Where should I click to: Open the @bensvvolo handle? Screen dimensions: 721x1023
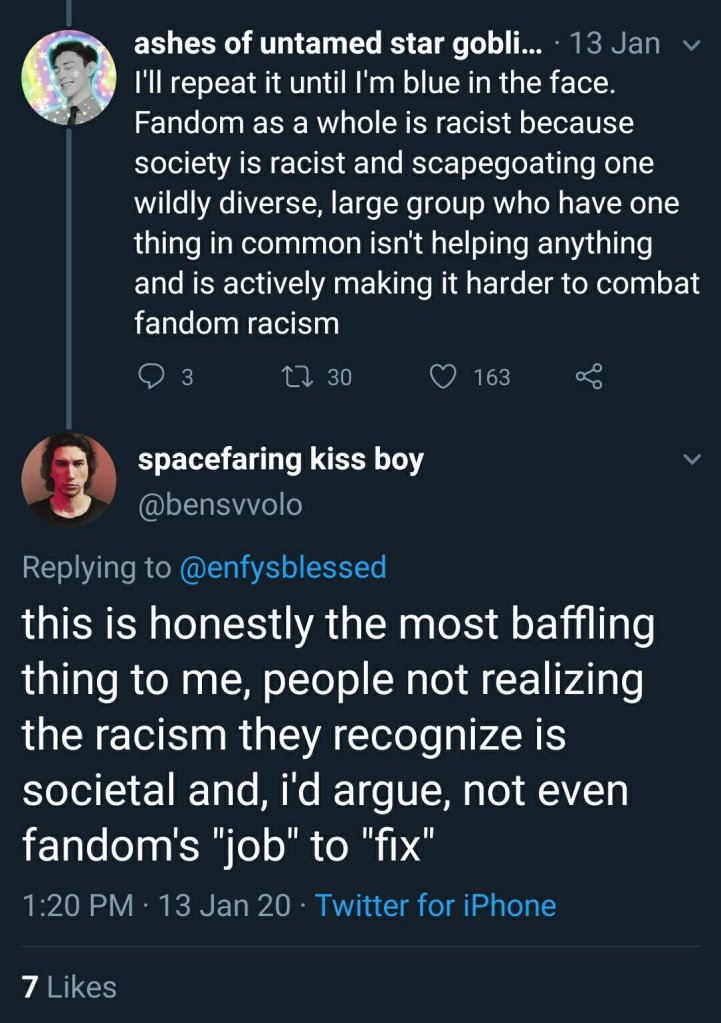(x=218, y=506)
